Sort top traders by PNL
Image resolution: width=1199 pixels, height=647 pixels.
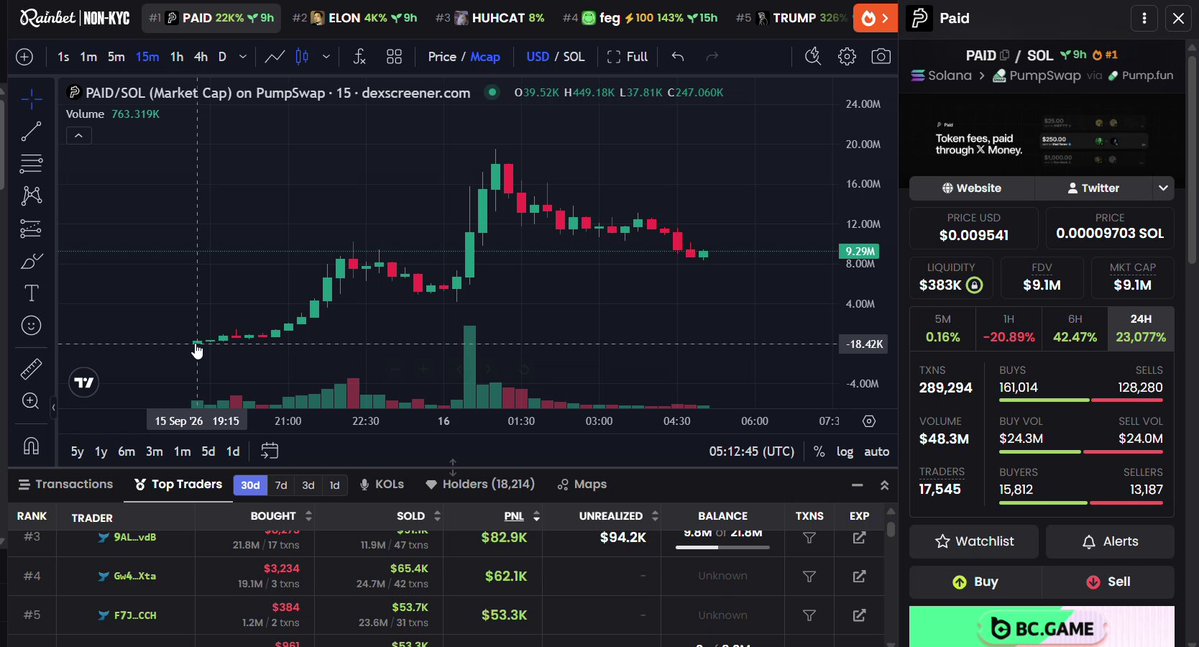(520, 516)
